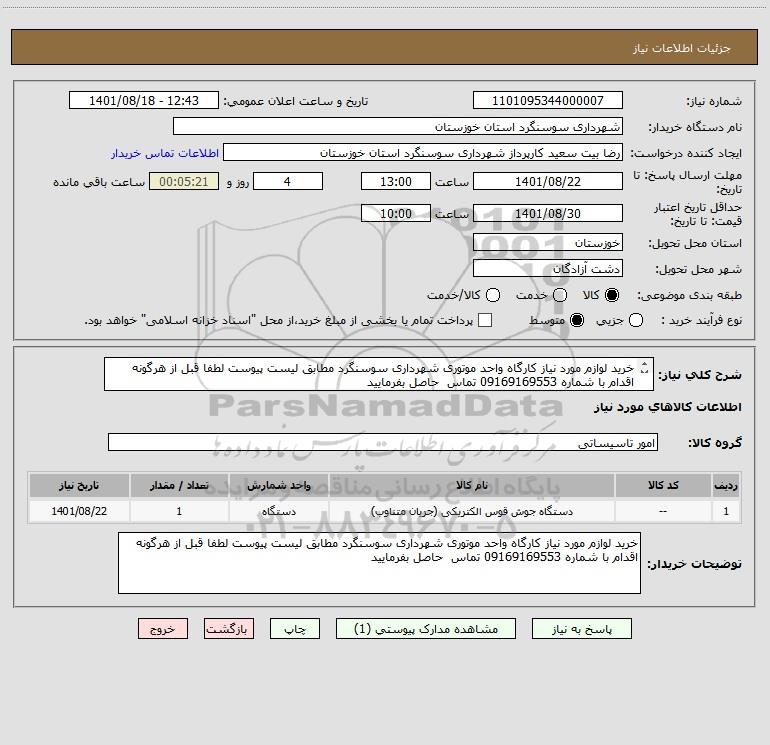
Task: Click the گروه کالا field امور تاسیساتی
Action: click(383, 442)
